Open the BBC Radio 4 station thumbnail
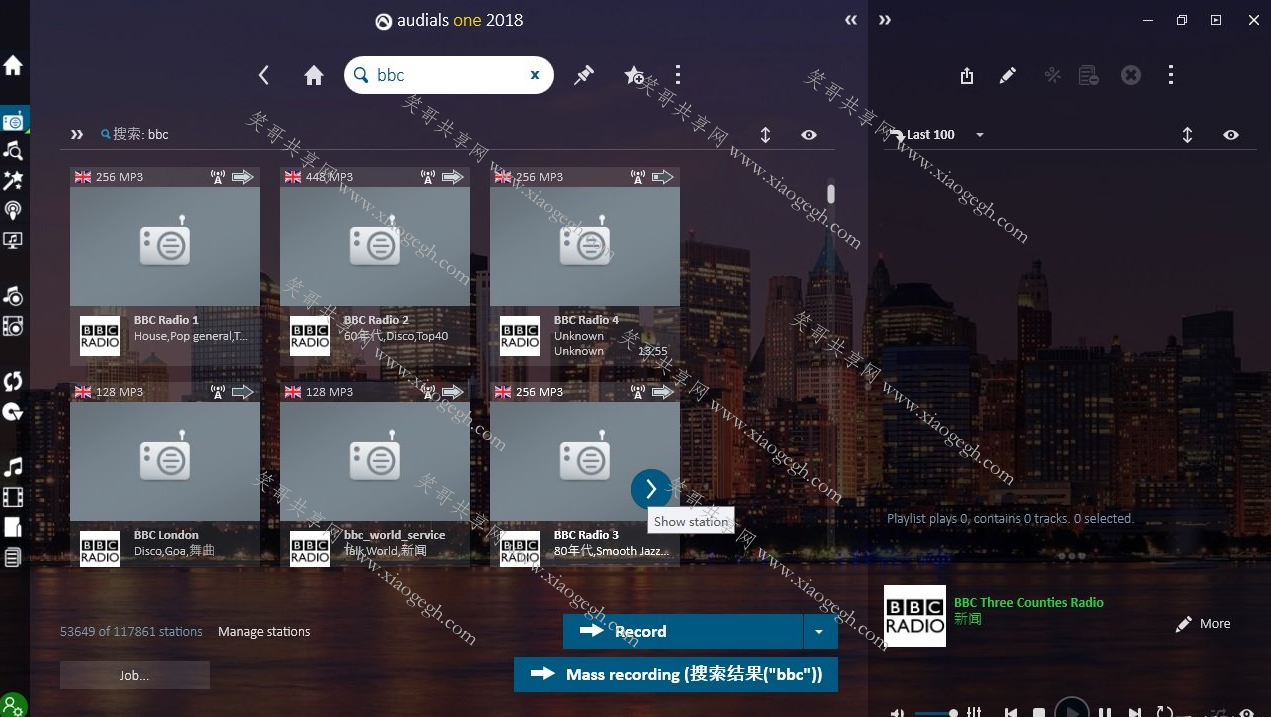The width and height of the screenshot is (1271, 717). (x=585, y=246)
